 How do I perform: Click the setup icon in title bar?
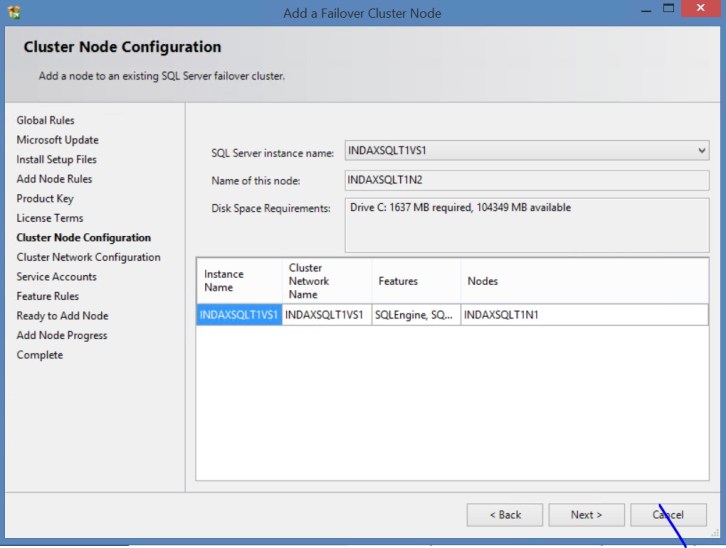(13, 13)
